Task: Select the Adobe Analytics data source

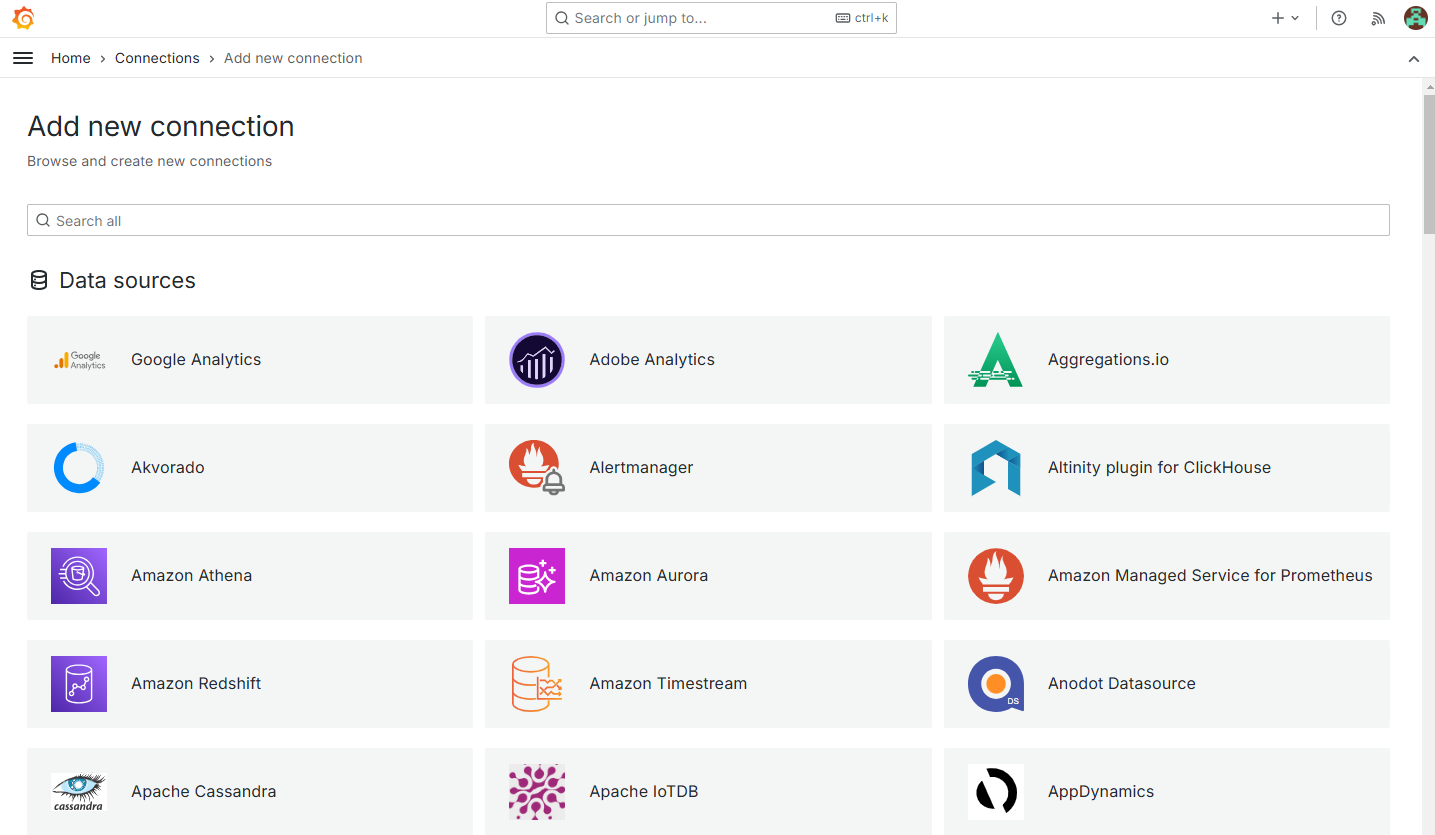Action: coord(708,360)
